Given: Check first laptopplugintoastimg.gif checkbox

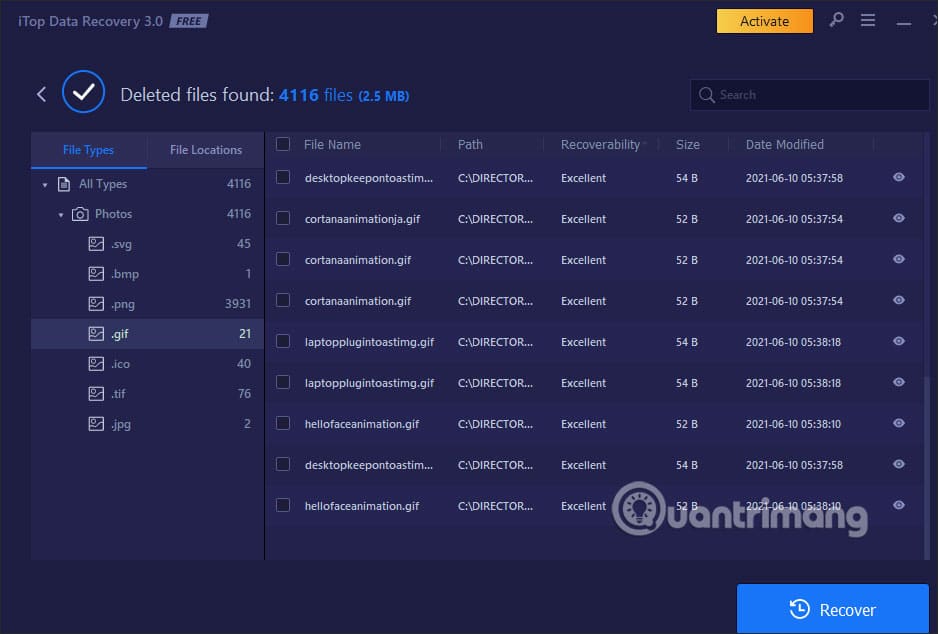Looking at the screenshot, I should pos(283,341).
